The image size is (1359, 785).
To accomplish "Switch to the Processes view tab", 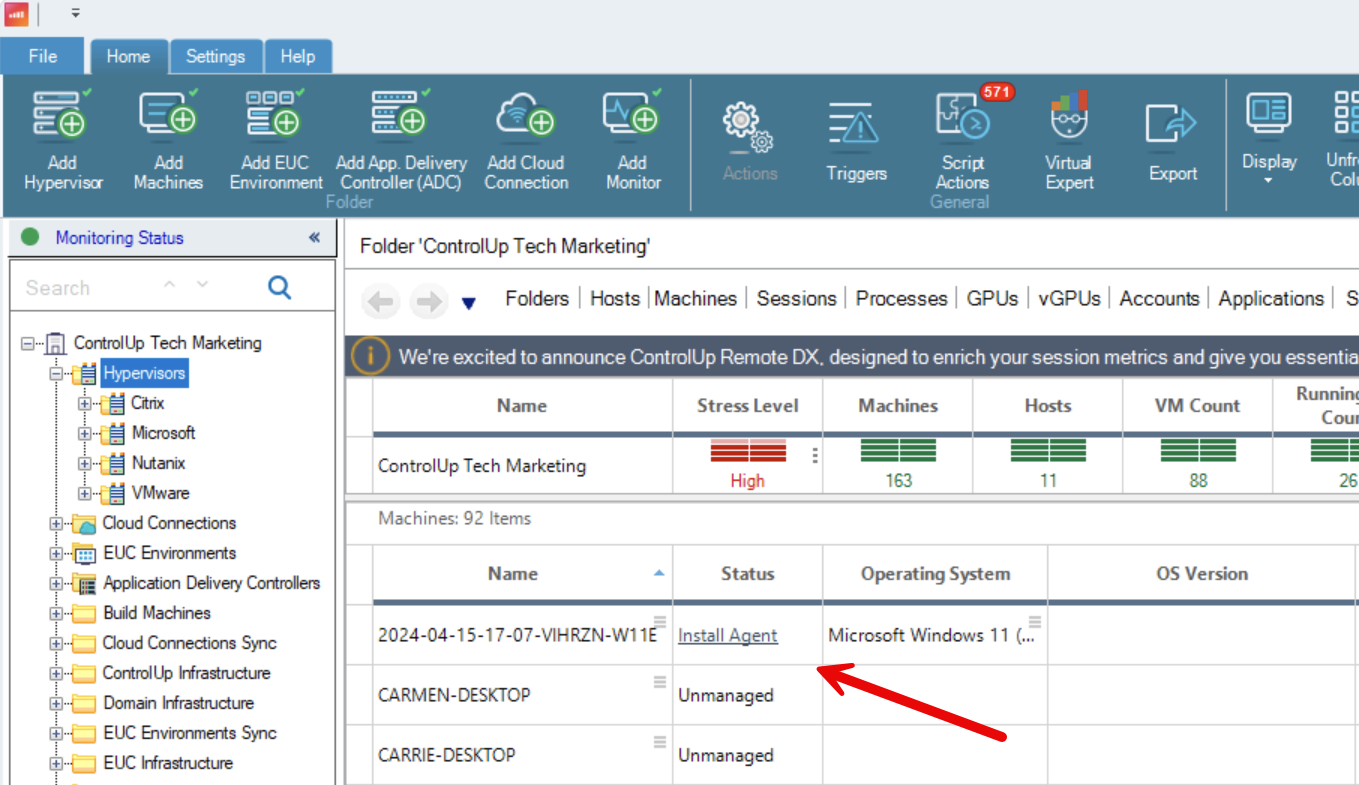I will (901, 298).
